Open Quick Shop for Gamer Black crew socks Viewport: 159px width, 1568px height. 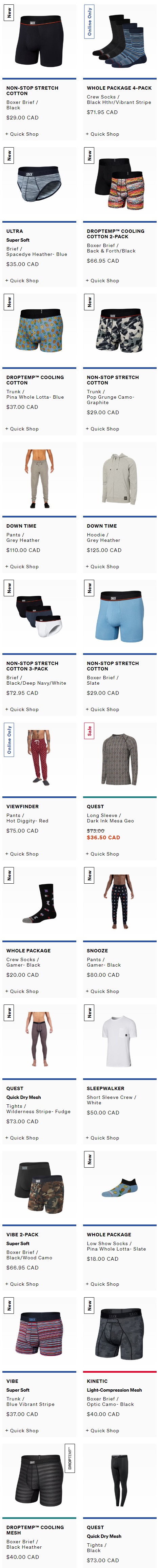(x=22, y=992)
